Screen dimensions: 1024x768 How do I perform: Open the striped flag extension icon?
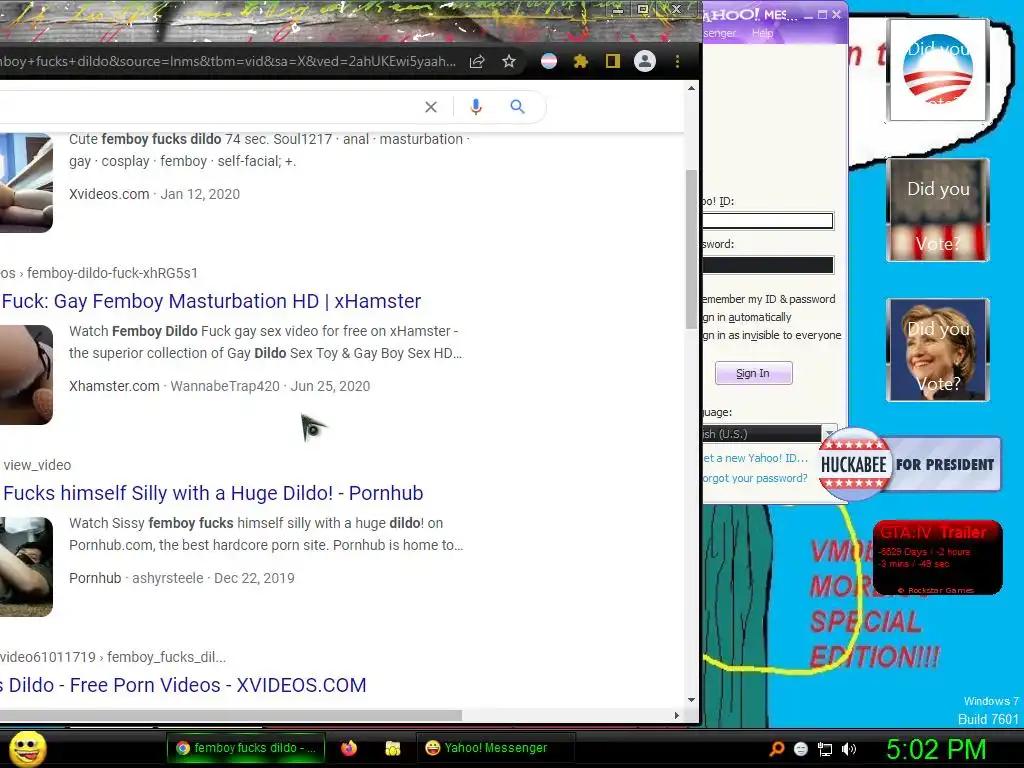point(549,61)
